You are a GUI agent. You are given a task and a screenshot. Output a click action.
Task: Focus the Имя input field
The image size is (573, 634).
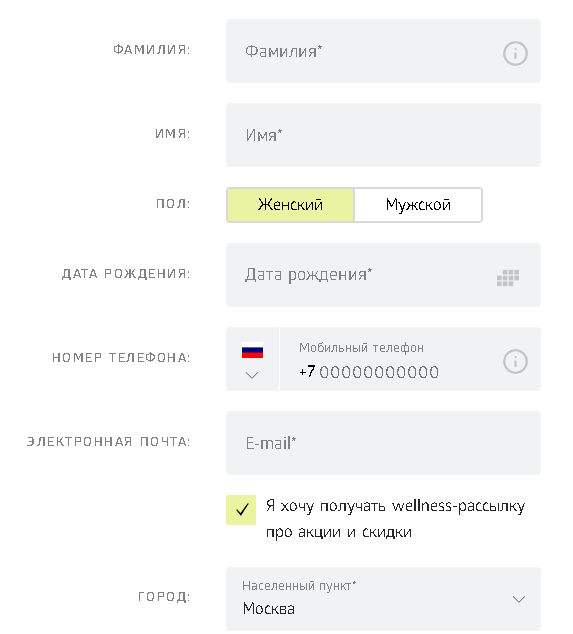click(383, 135)
